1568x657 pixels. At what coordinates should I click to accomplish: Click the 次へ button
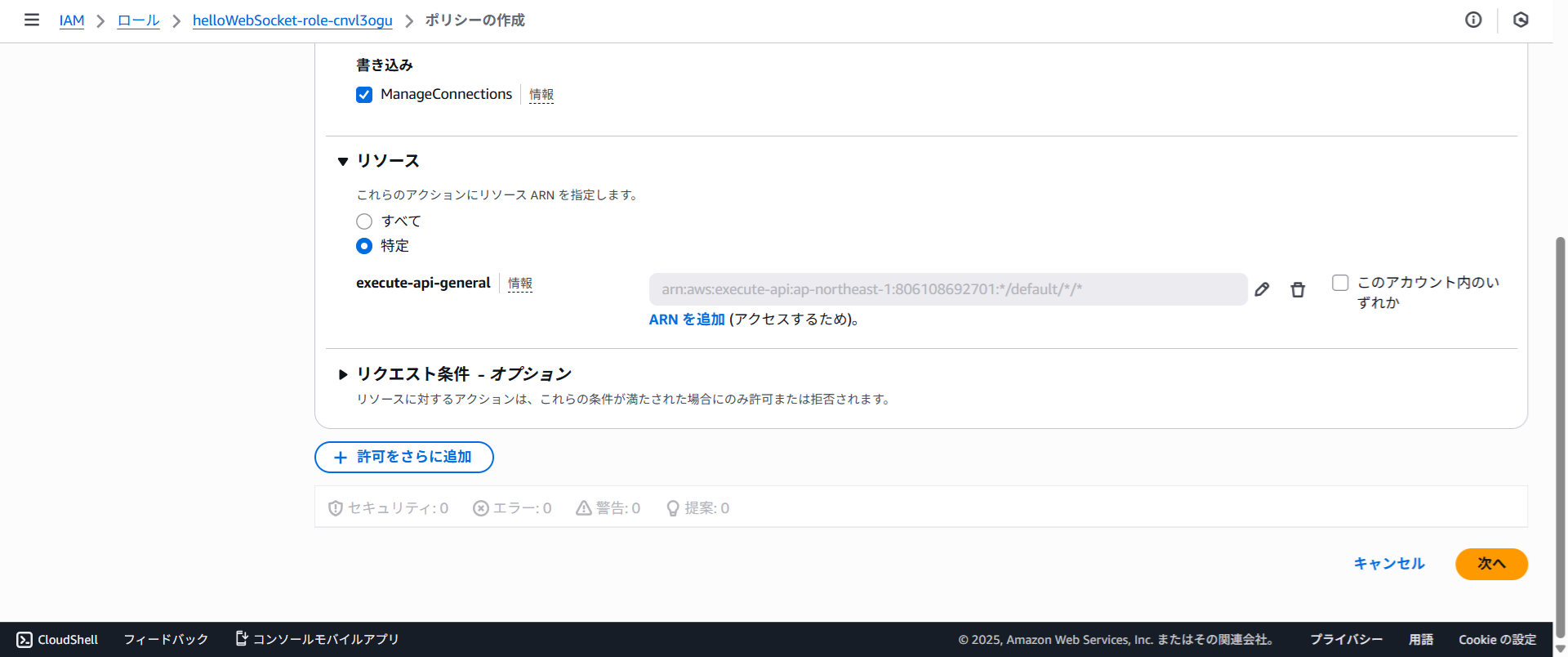tap(1491, 564)
